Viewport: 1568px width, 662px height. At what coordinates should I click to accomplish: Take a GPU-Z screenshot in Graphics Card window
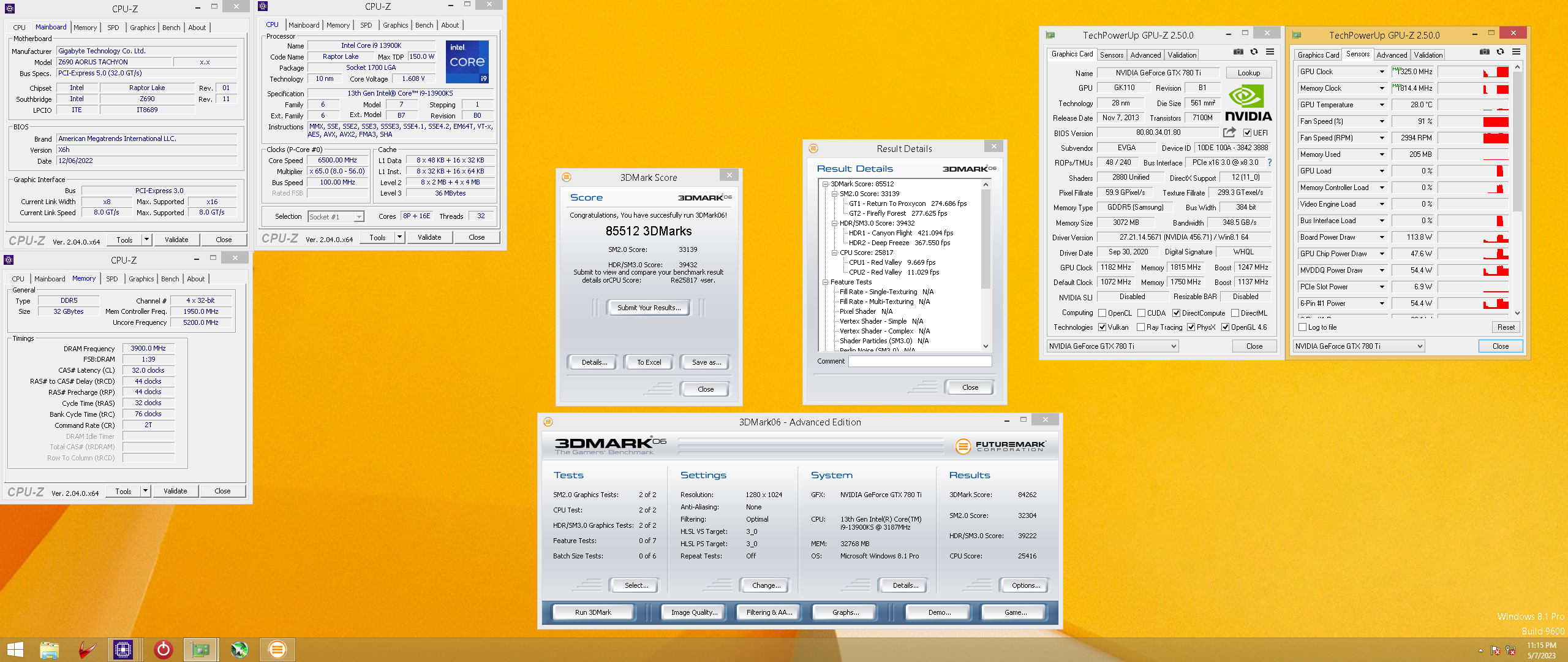[1238, 52]
